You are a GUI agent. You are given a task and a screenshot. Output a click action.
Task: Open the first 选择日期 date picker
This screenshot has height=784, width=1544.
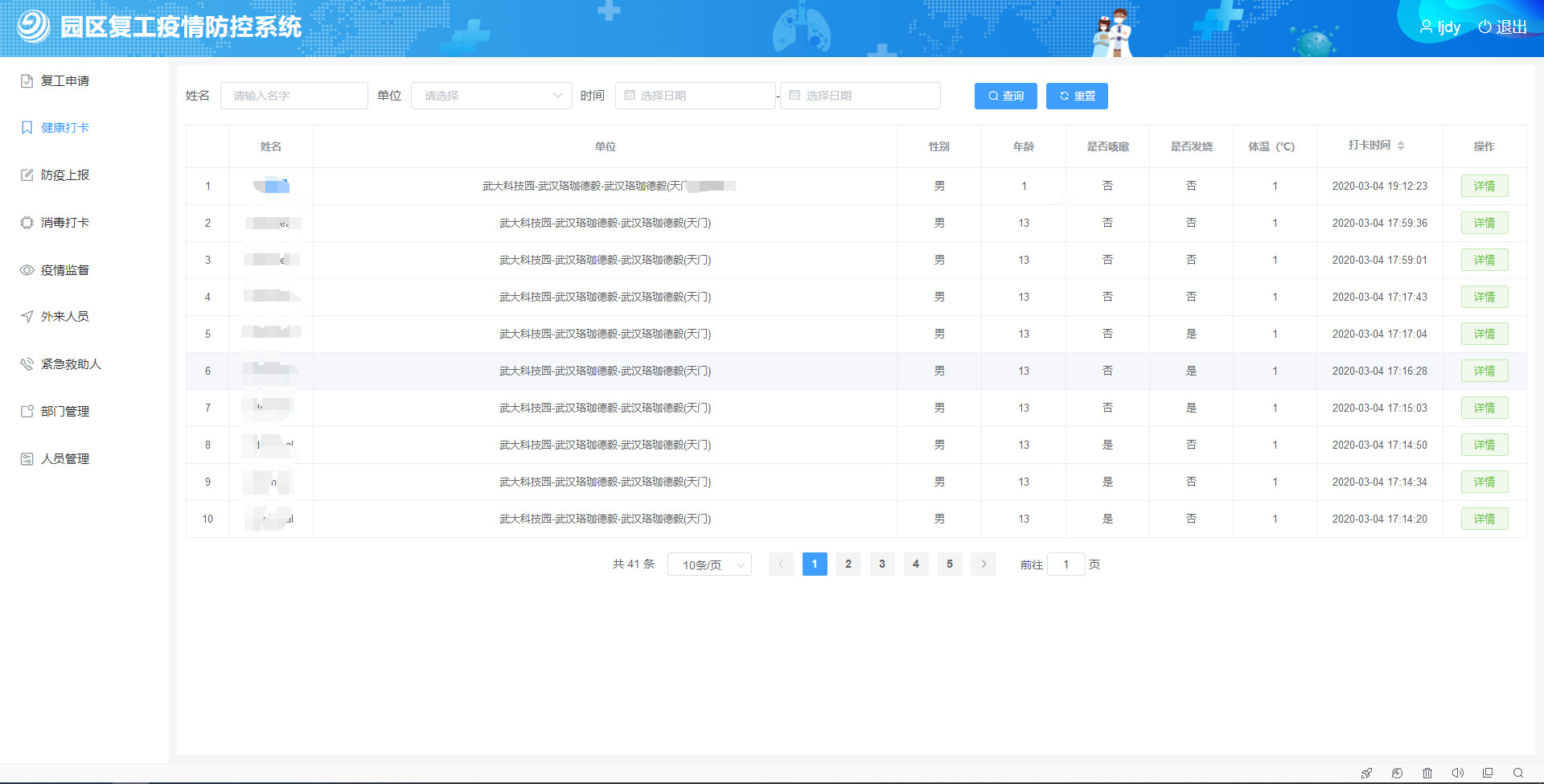[x=695, y=96]
